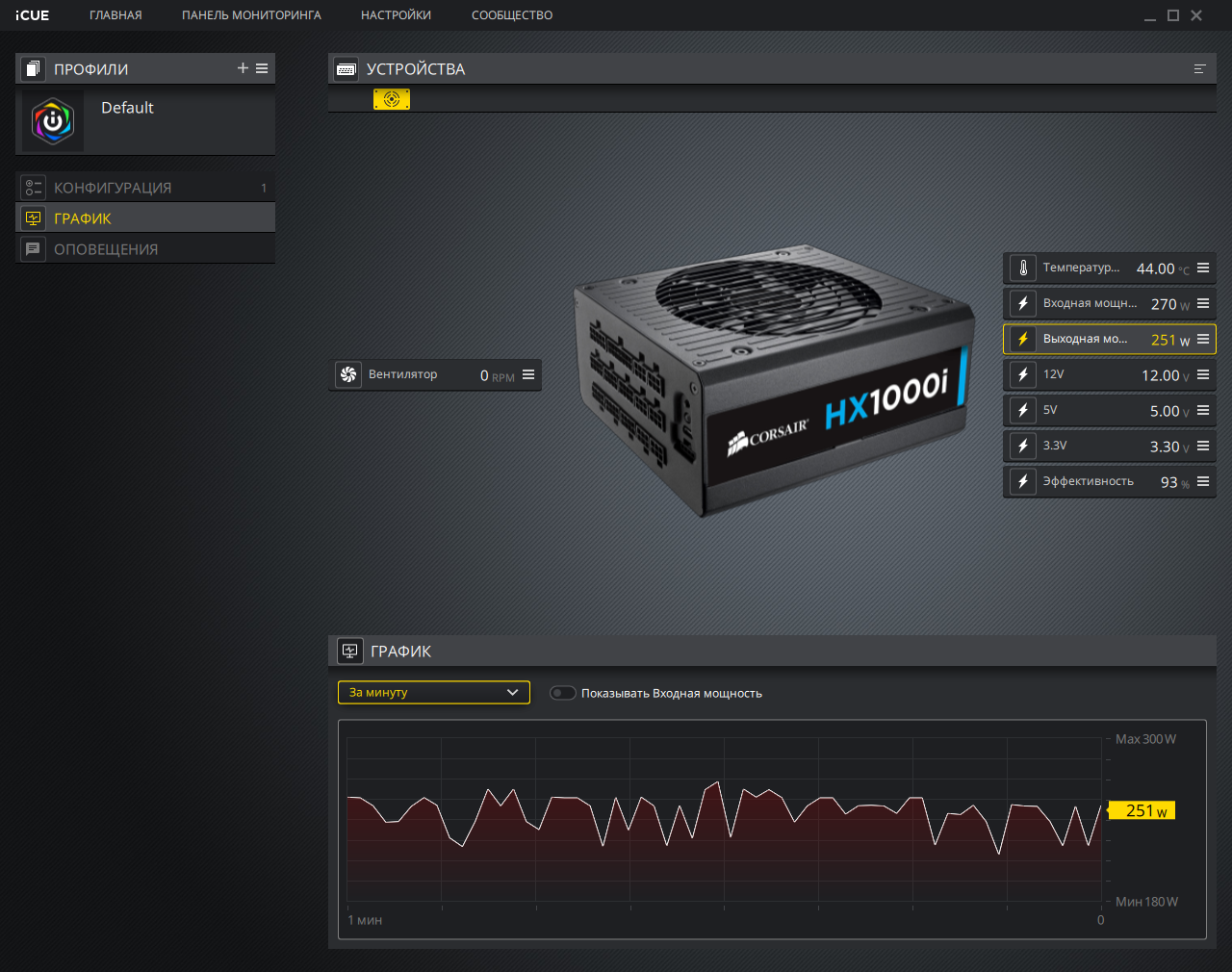Click the 3.3V lightning icon

[1023, 446]
